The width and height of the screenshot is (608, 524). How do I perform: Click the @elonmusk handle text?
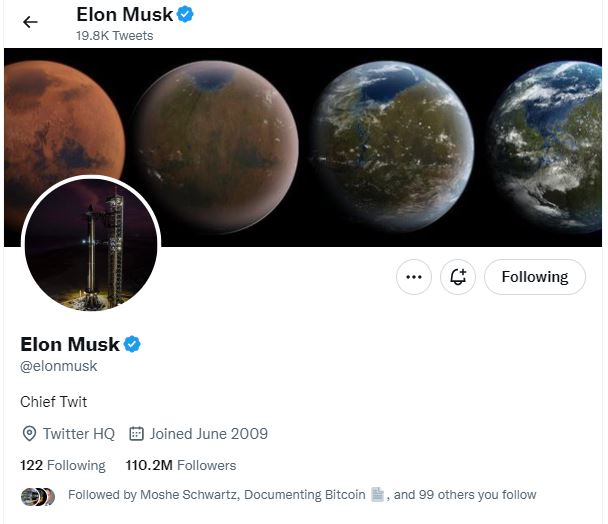click(x=59, y=366)
